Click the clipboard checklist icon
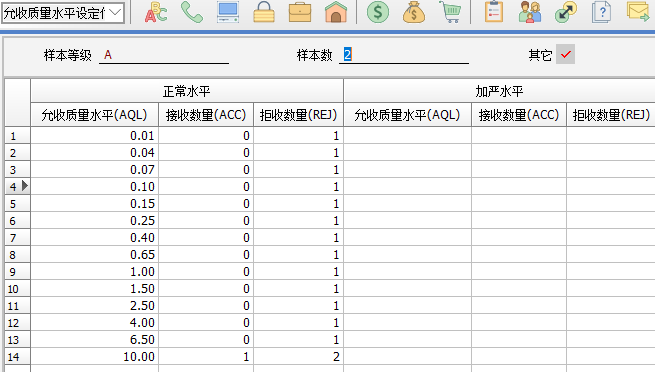 click(x=494, y=12)
